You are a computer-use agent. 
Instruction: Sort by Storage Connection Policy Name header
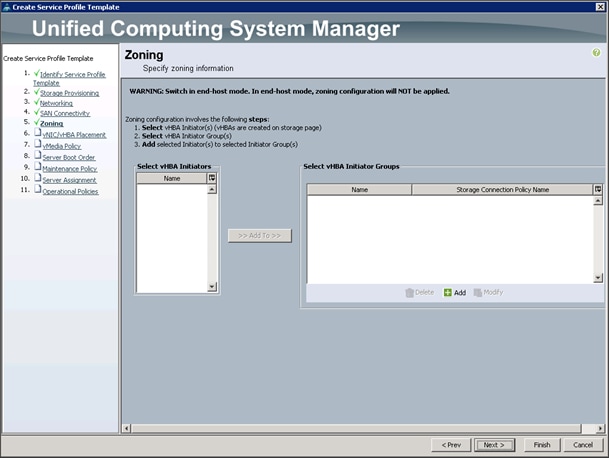[502, 190]
